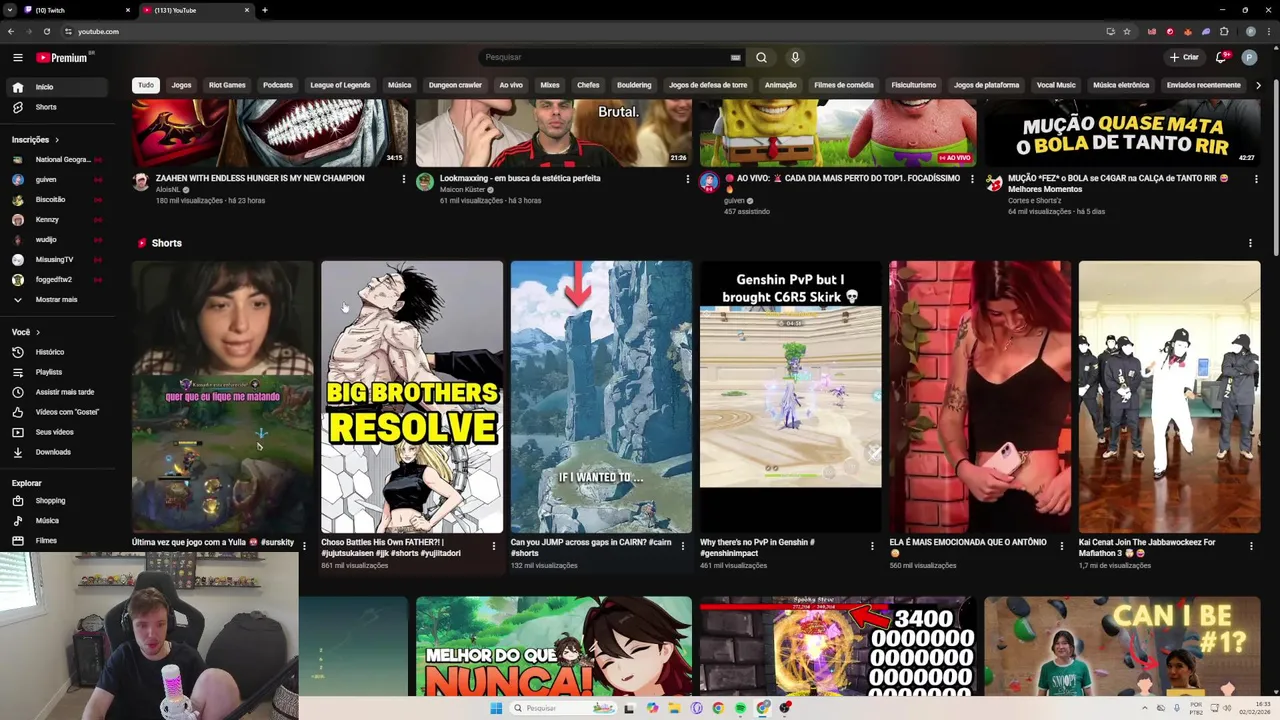The height and width of the screenshot is (720, 1280).
Task: Open National Geographic subscription
Action: click(x=55, y=159)
